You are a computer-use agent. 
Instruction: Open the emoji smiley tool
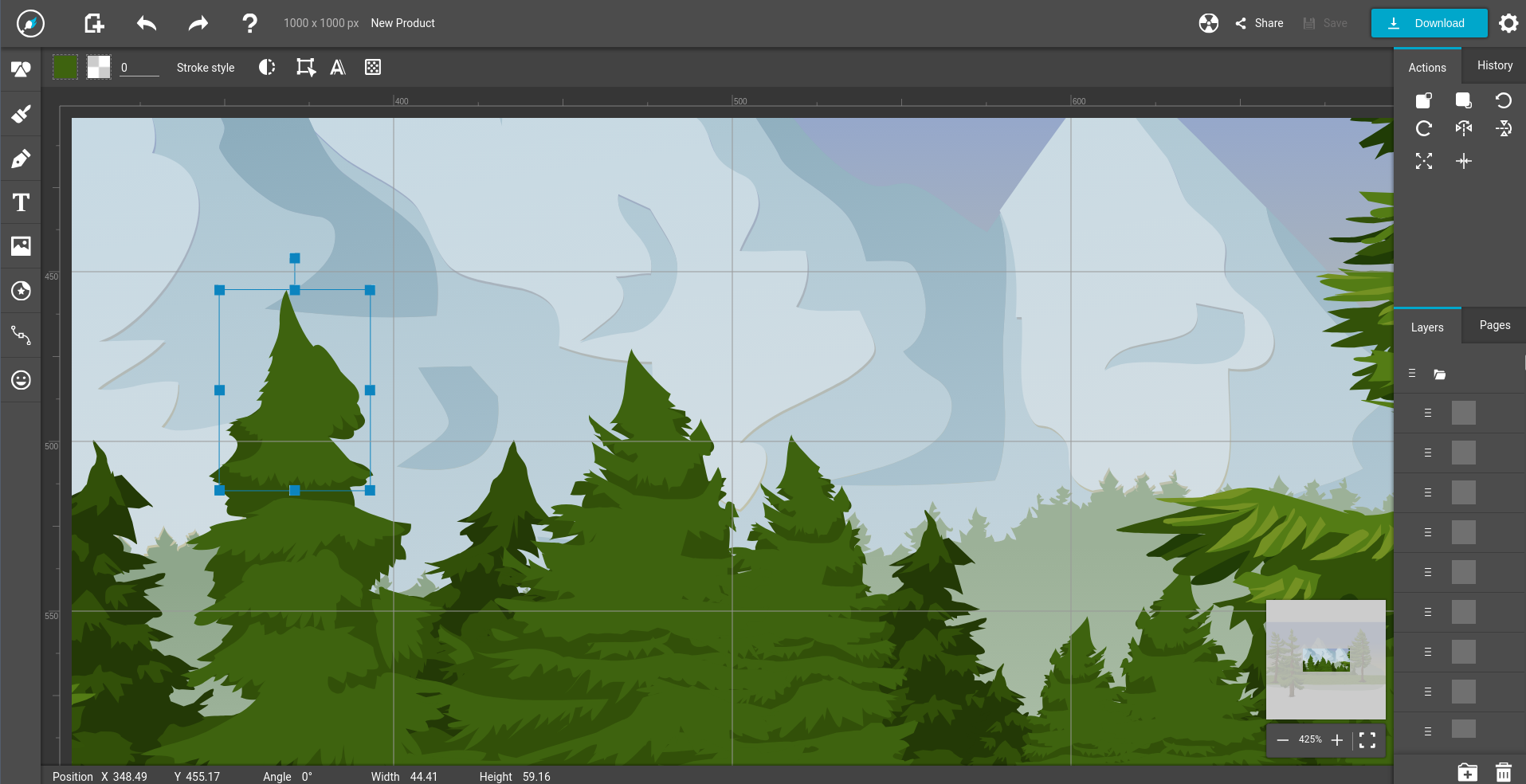(x=21, y=379)
